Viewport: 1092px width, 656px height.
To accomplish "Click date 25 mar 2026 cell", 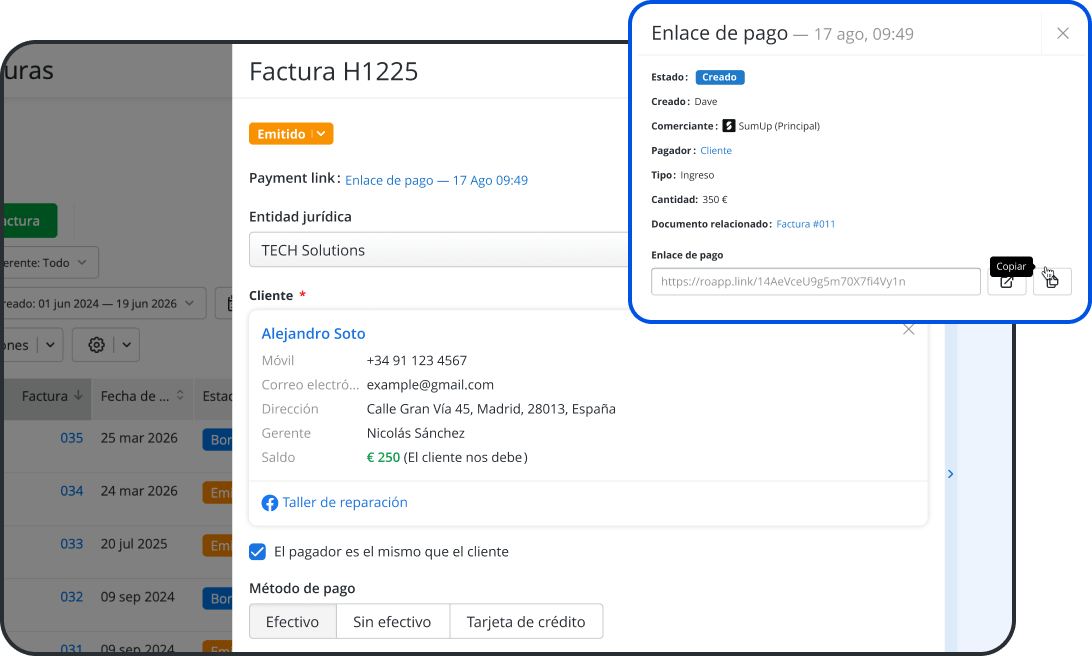I will 139,438.
